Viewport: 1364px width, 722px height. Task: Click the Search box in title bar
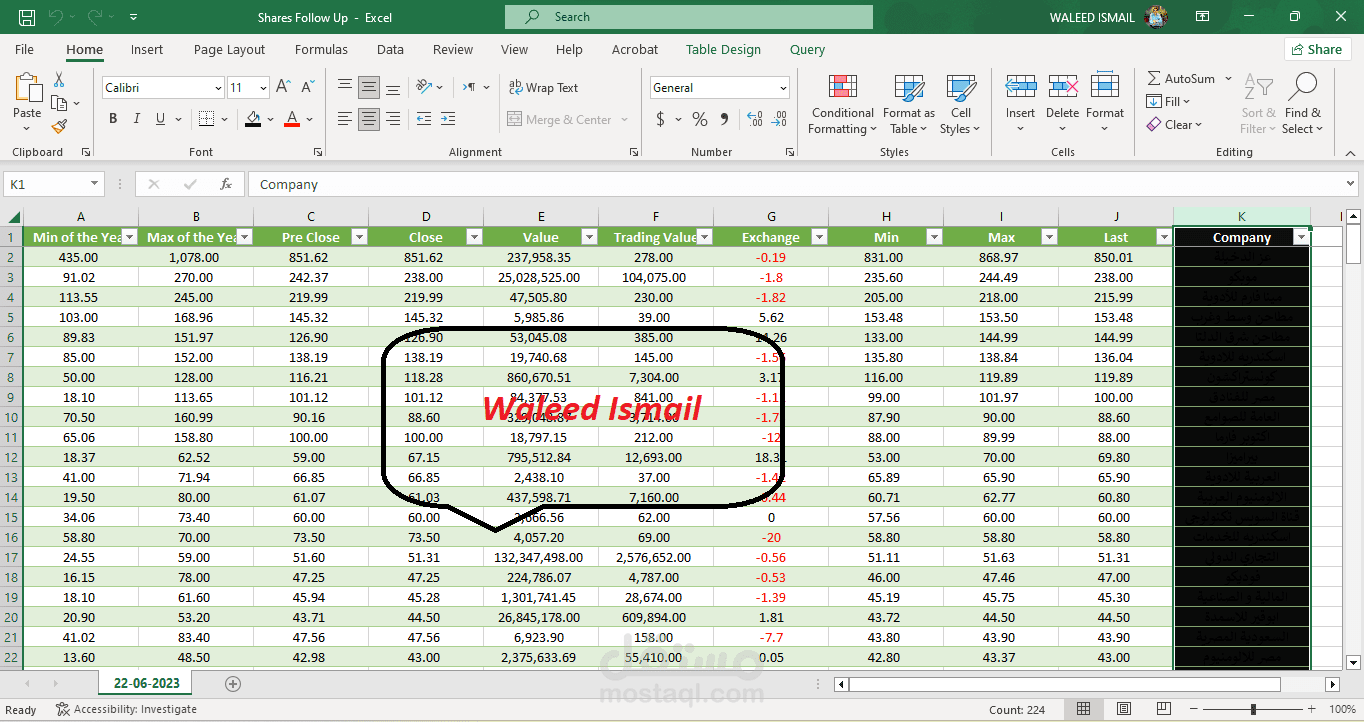pyautogui.click(x=689, y=17)
